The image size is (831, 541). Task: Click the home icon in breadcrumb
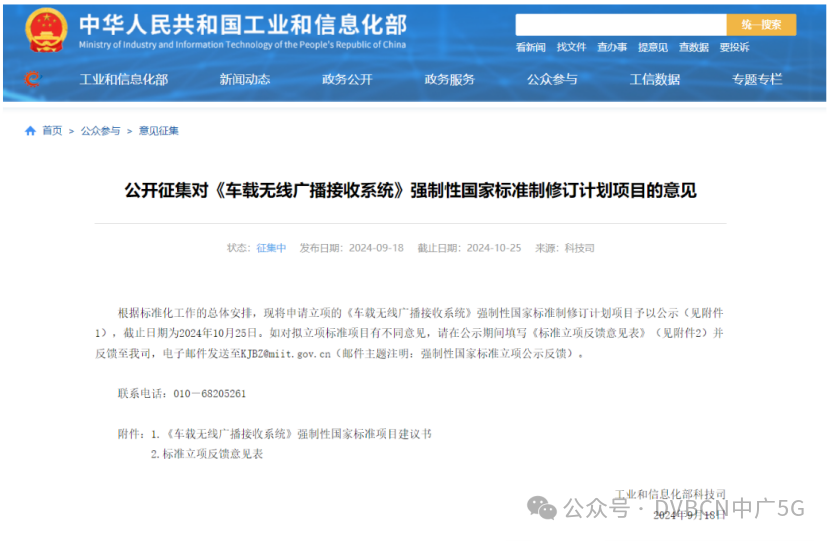click(31, 131)
